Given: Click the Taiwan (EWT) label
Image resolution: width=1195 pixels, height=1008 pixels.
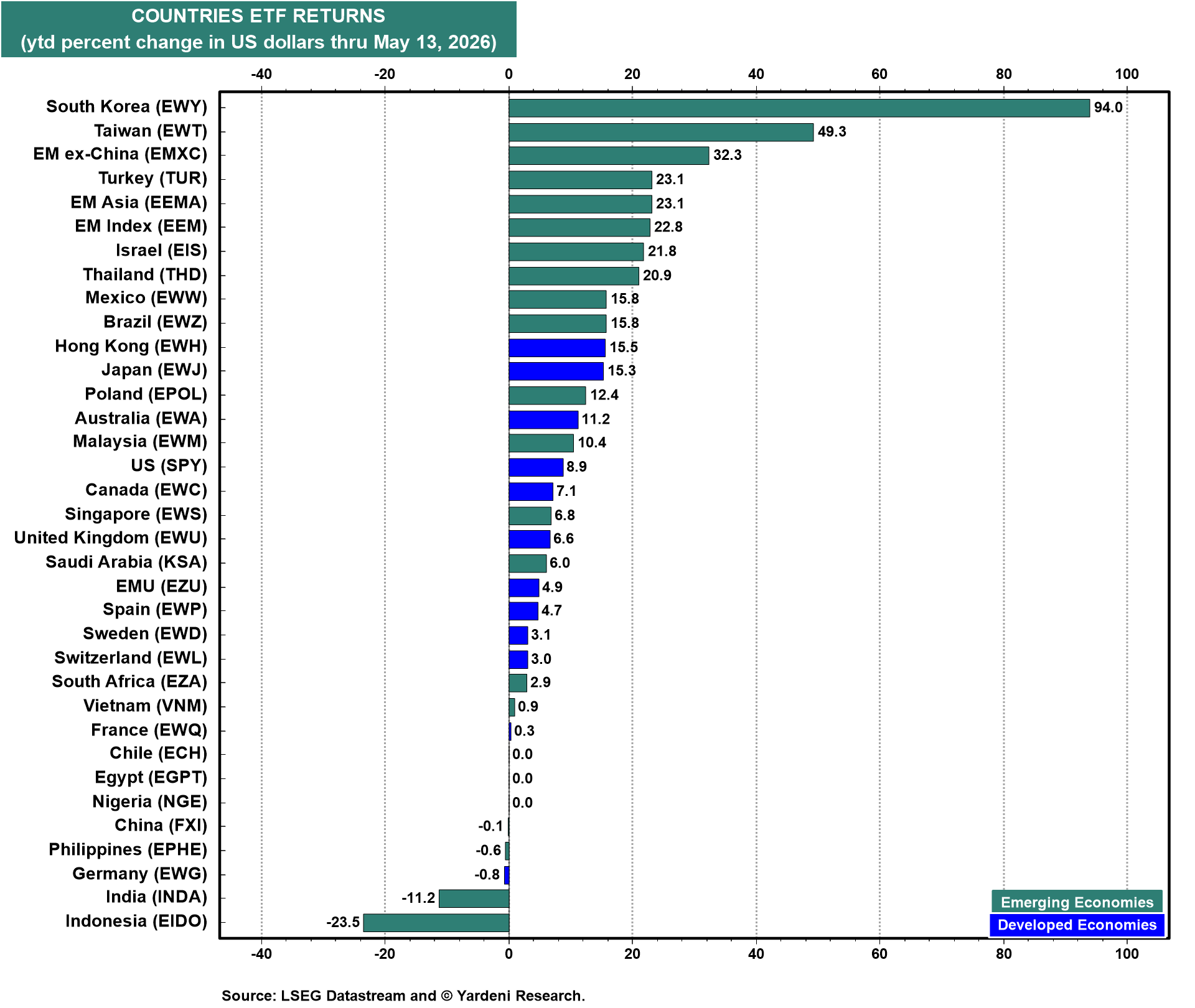Looking at the screenshot, I should [x=151, y=131].
